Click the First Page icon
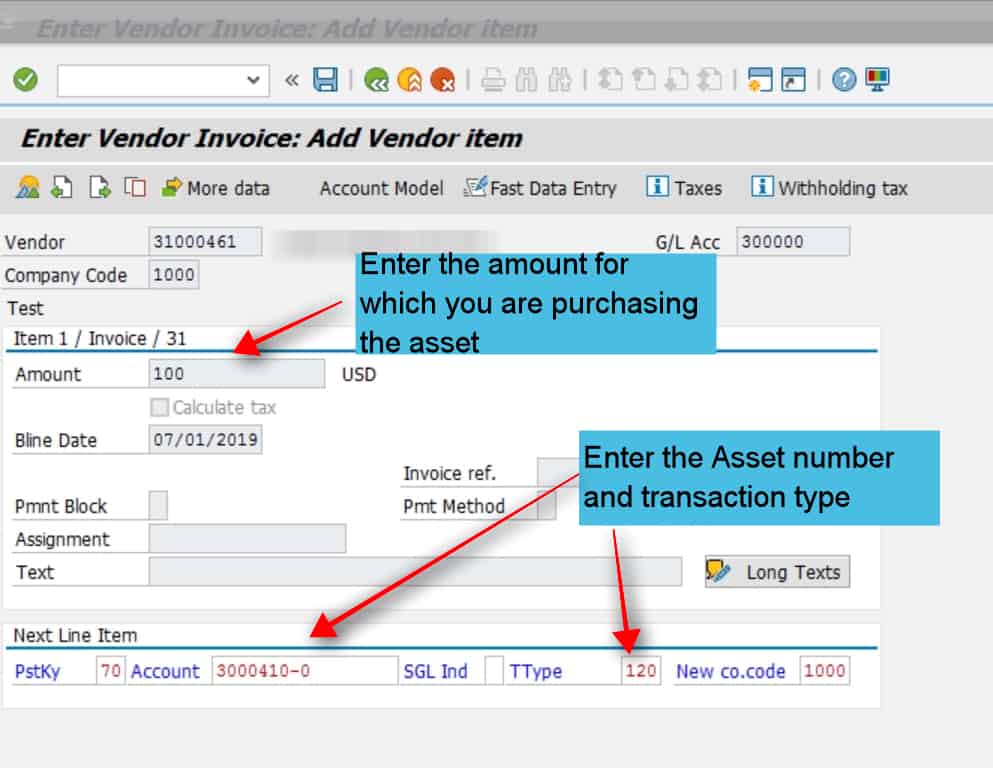Image resolution: width=993 pixels, height=768 pixels. 610,80
